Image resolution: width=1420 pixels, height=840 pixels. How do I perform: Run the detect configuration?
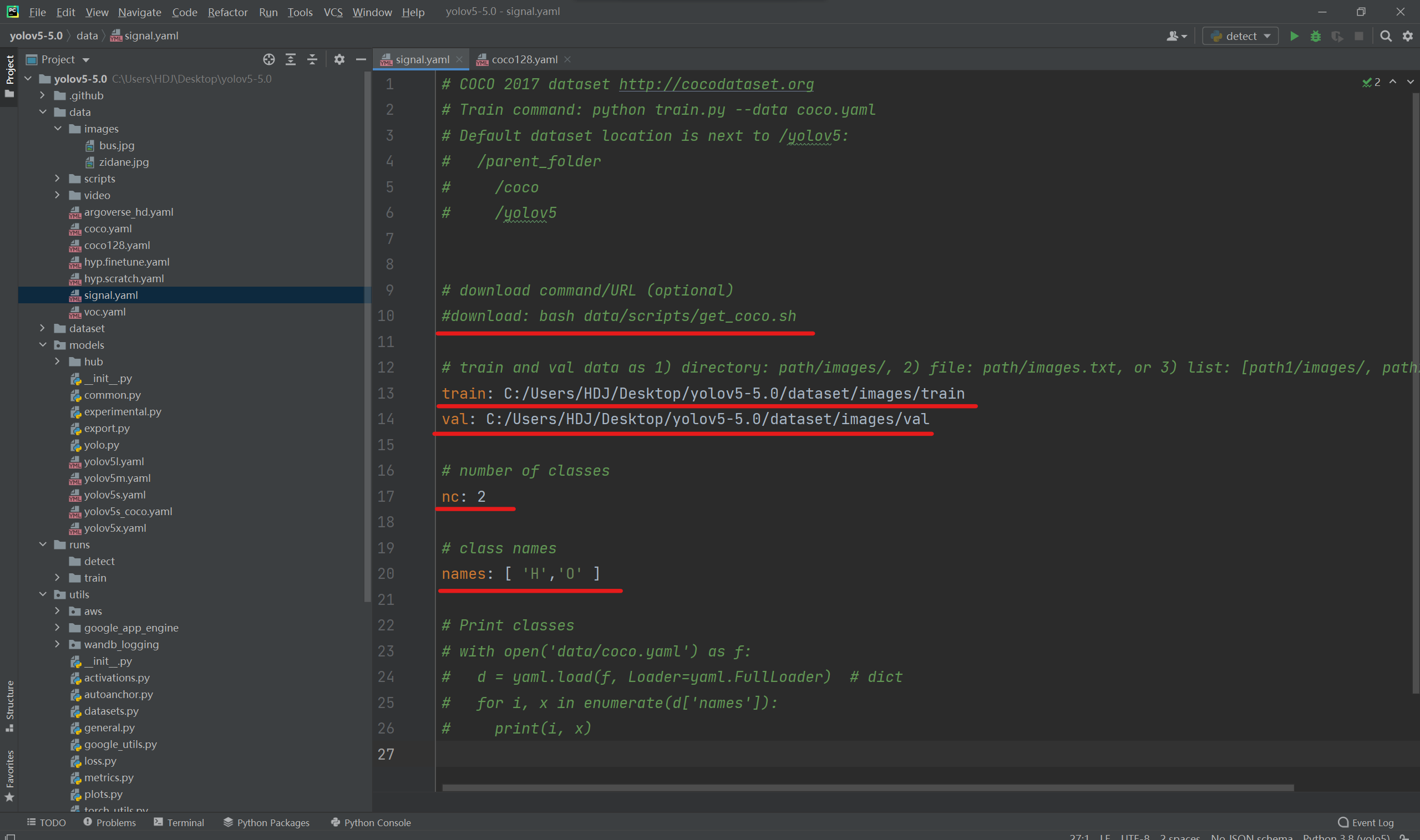point(1294,36)
